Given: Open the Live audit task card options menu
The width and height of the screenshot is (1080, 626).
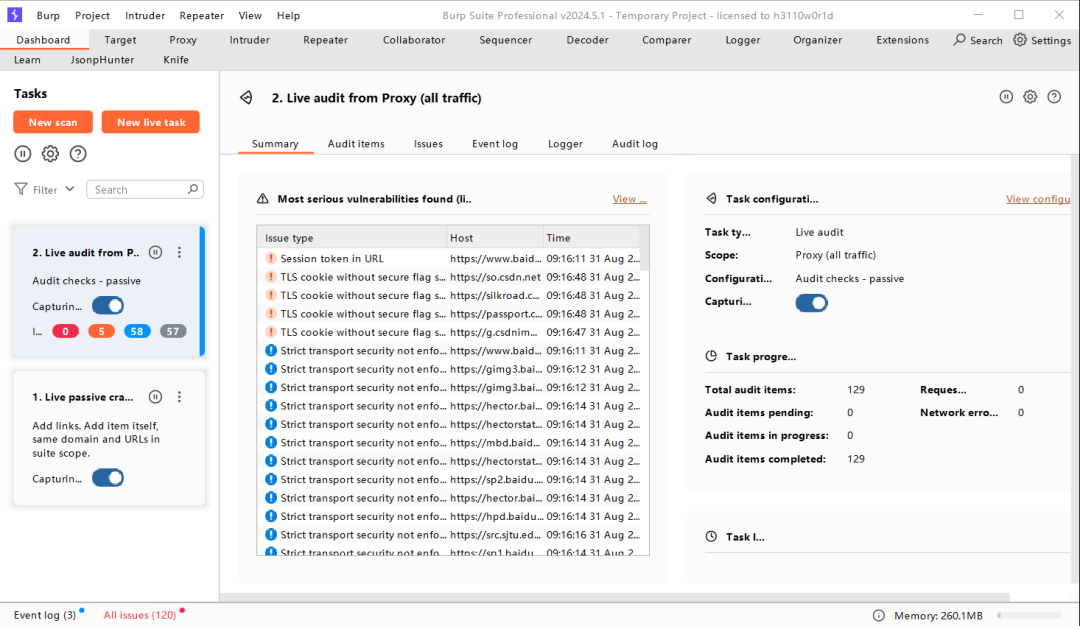Looking at the screenshot, I should coord(179,253).
